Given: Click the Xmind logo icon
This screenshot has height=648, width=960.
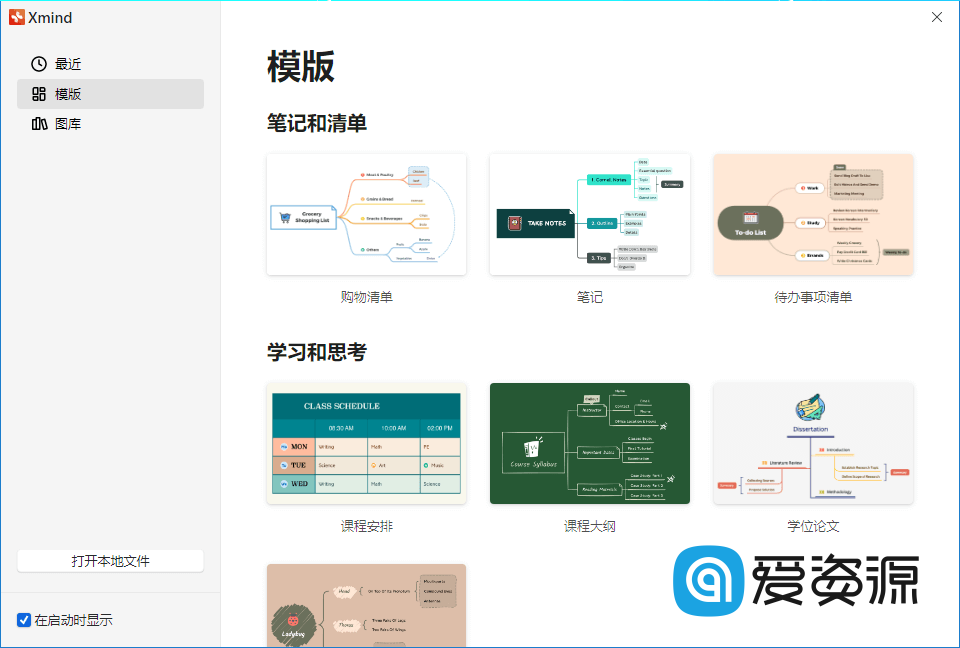Looking at the screenshot, I should tap(18, 17).
